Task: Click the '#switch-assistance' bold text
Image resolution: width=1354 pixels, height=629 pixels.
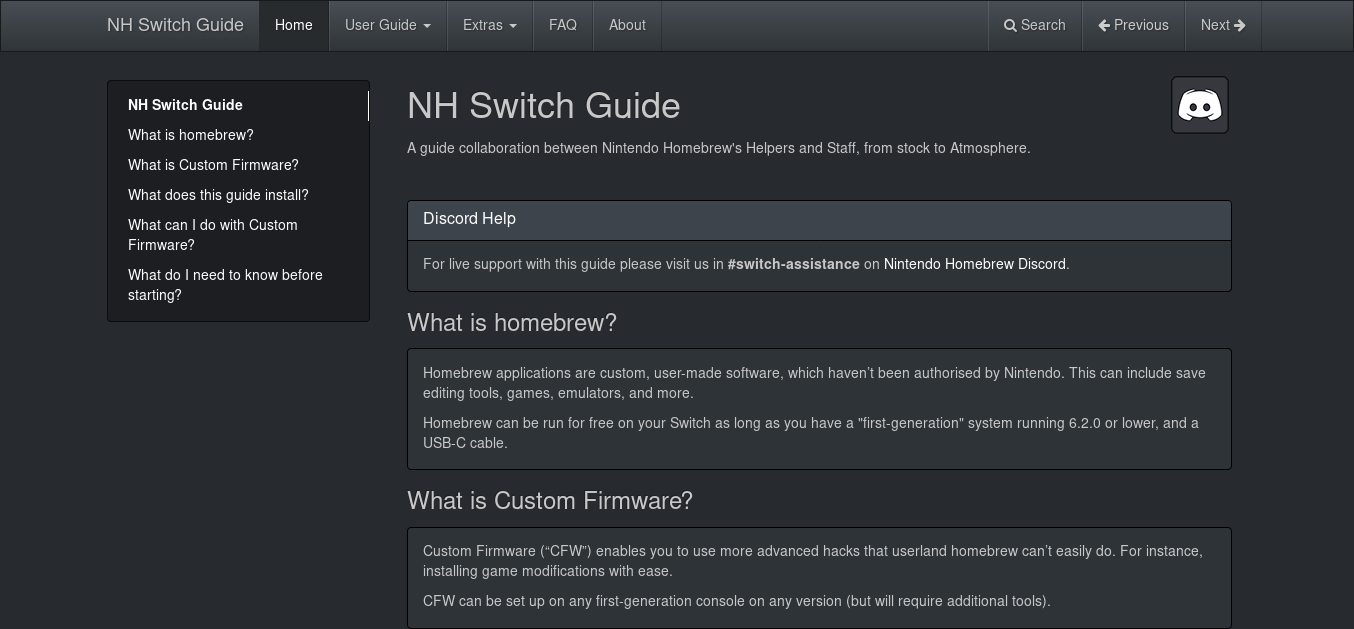Action: coord(793,264)
